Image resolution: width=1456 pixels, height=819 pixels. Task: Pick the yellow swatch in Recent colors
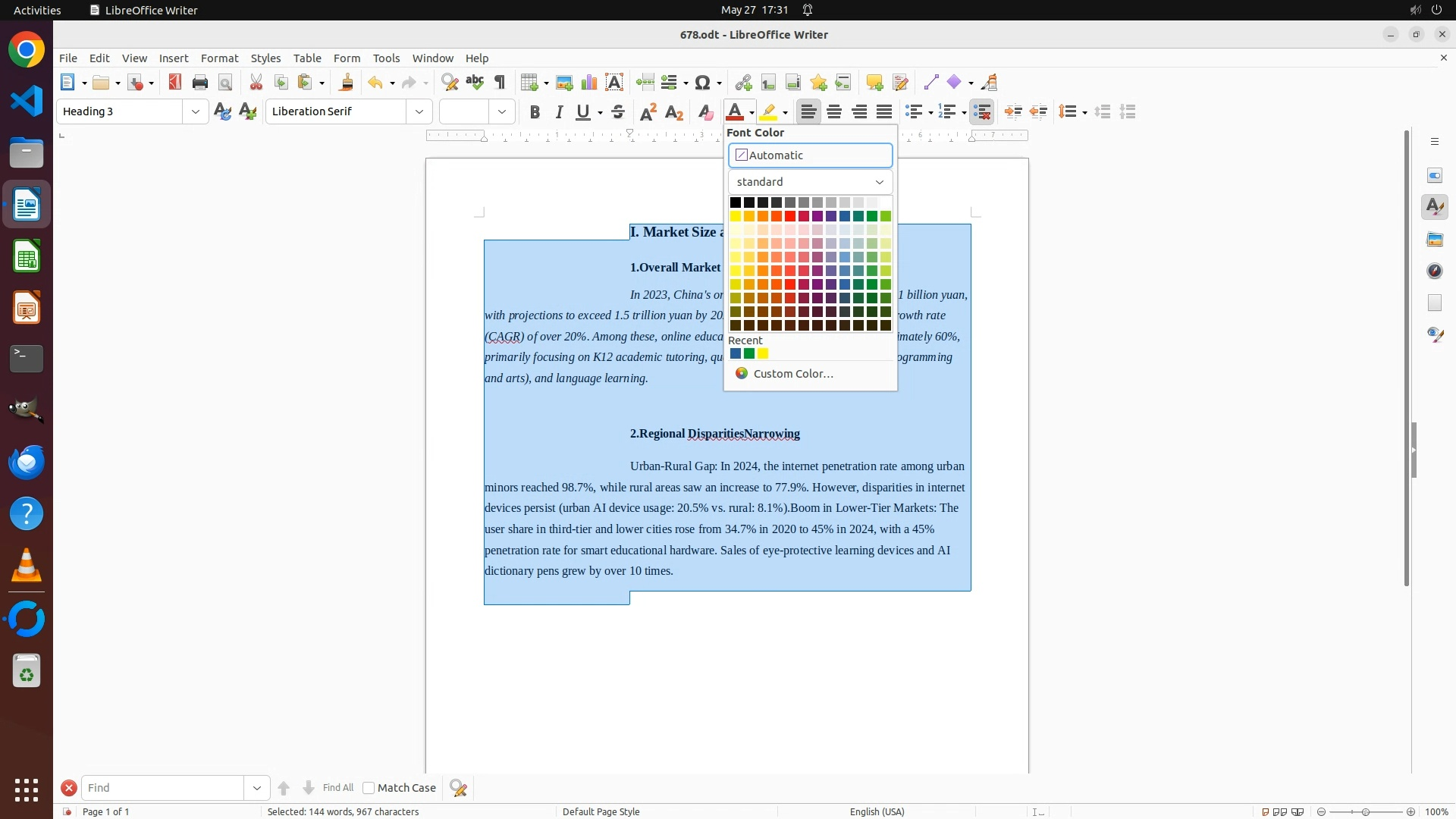pyautogui.click(x=763, y=353)
